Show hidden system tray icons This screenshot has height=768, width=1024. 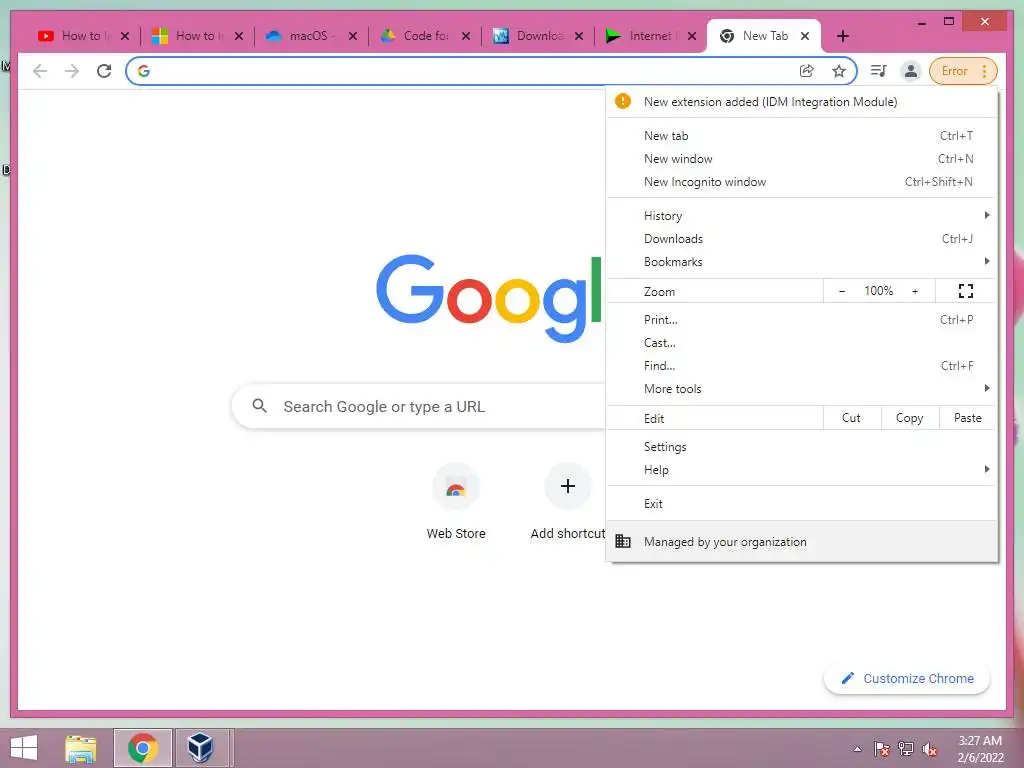(x=857, y=749)
